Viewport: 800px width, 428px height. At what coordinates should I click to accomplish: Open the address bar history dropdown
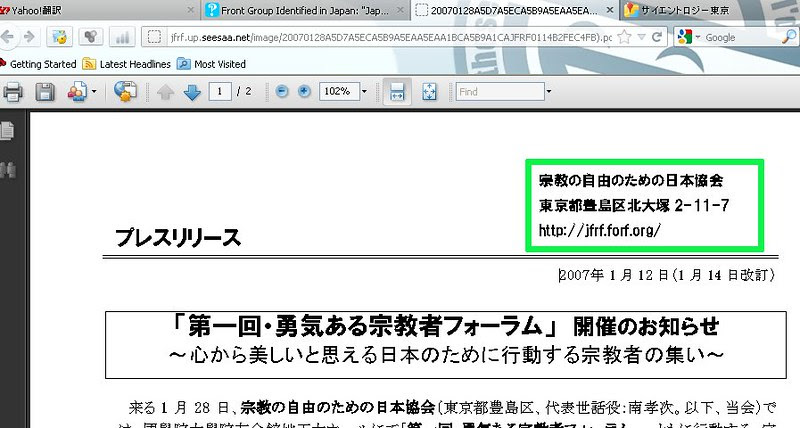point(641,37)
